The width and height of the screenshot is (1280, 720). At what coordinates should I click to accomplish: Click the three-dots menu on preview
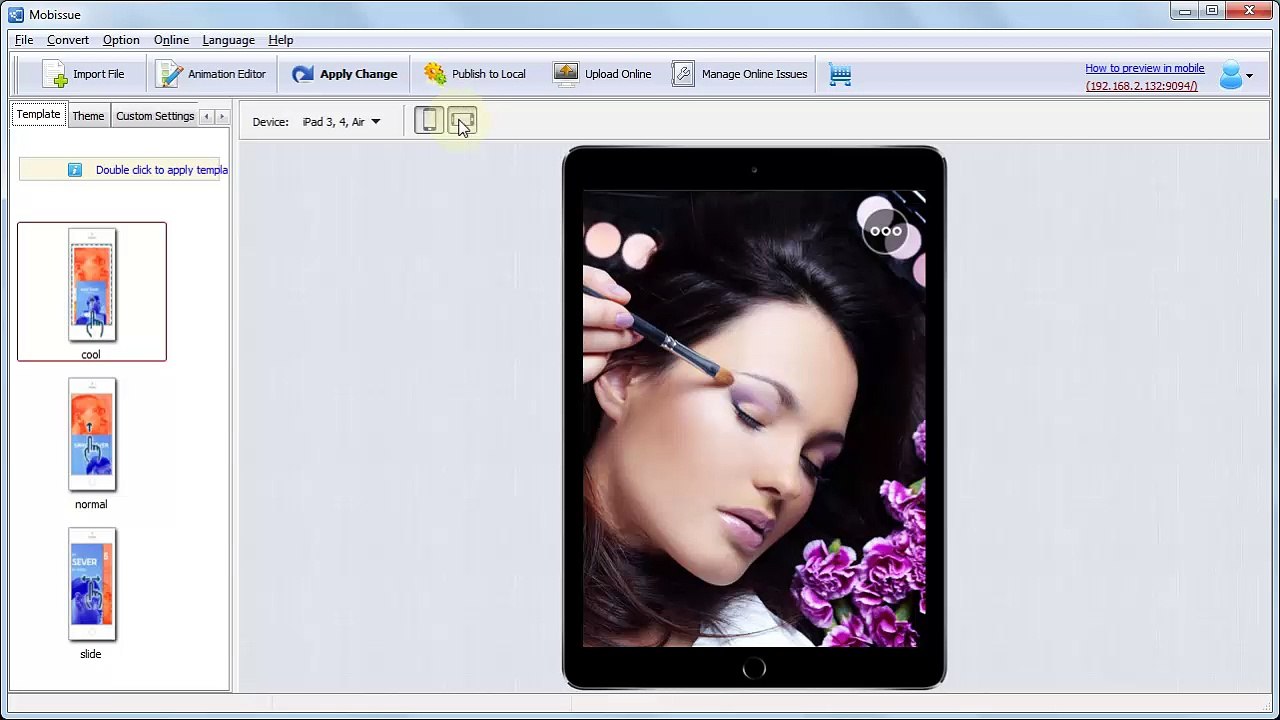(x=885, y=231)
